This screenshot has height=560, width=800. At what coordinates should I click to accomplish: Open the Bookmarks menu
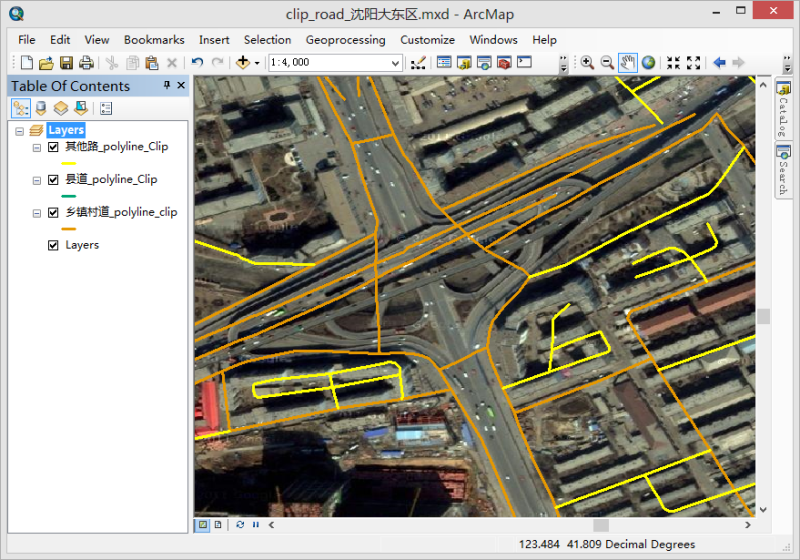click(154, 40)
